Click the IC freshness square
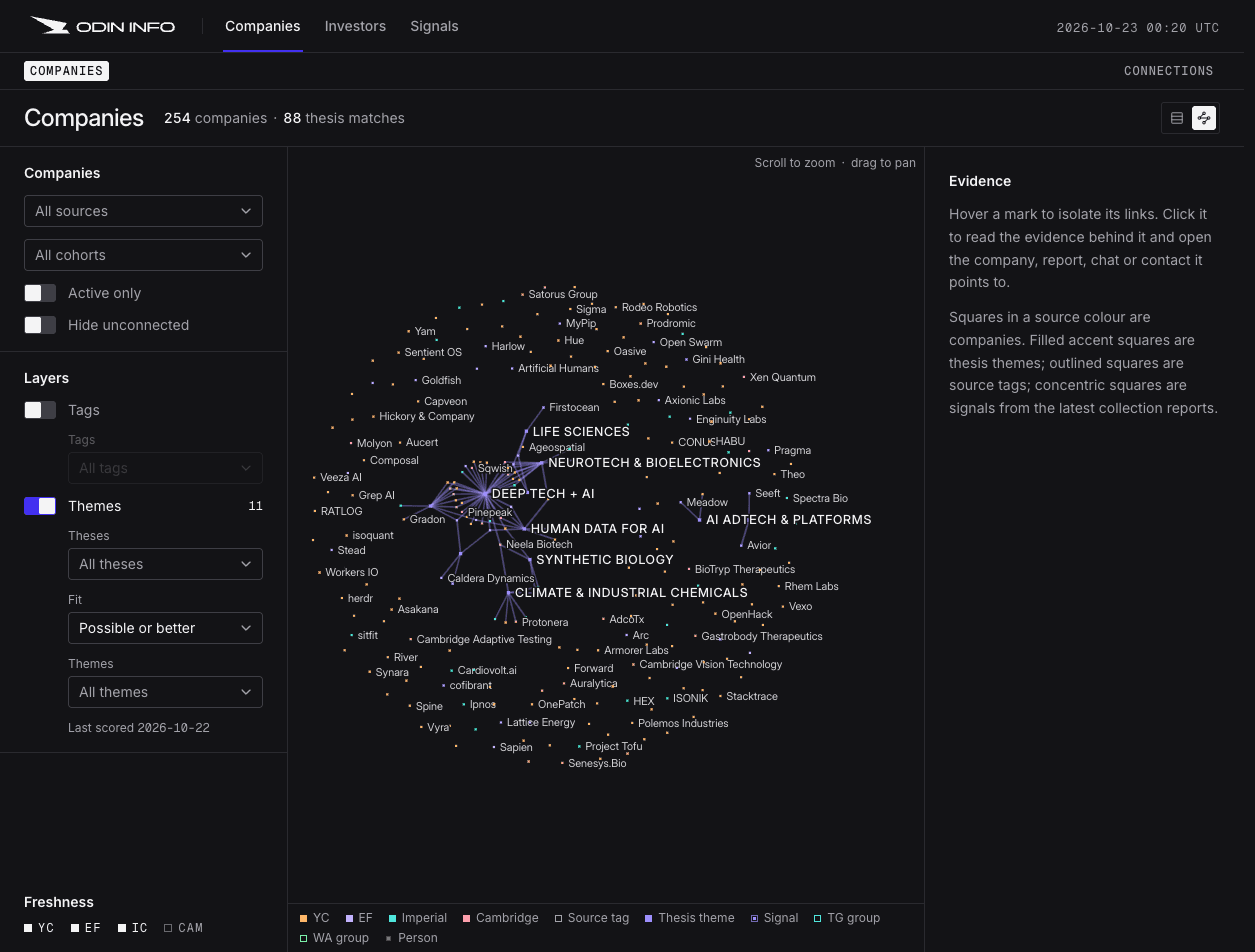 [x=122, y=928]
